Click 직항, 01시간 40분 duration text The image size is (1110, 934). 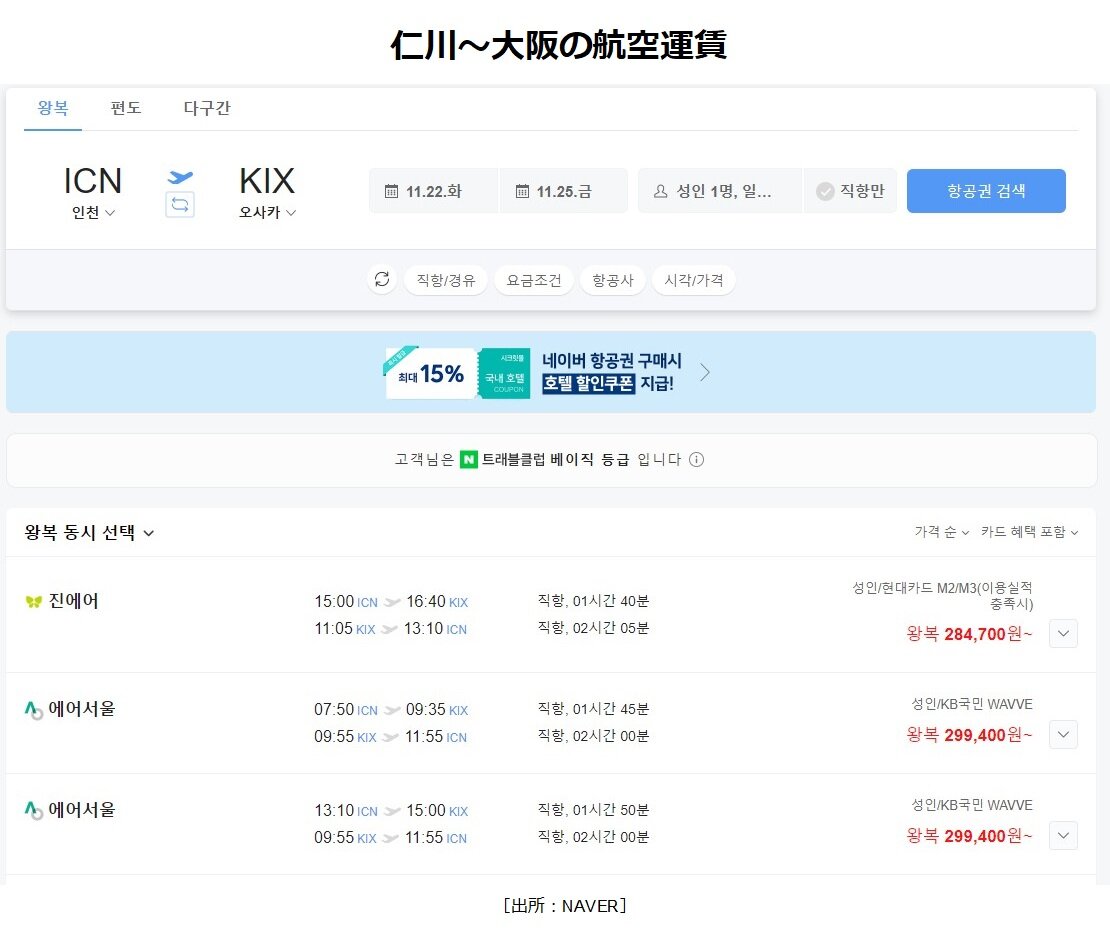593,601
